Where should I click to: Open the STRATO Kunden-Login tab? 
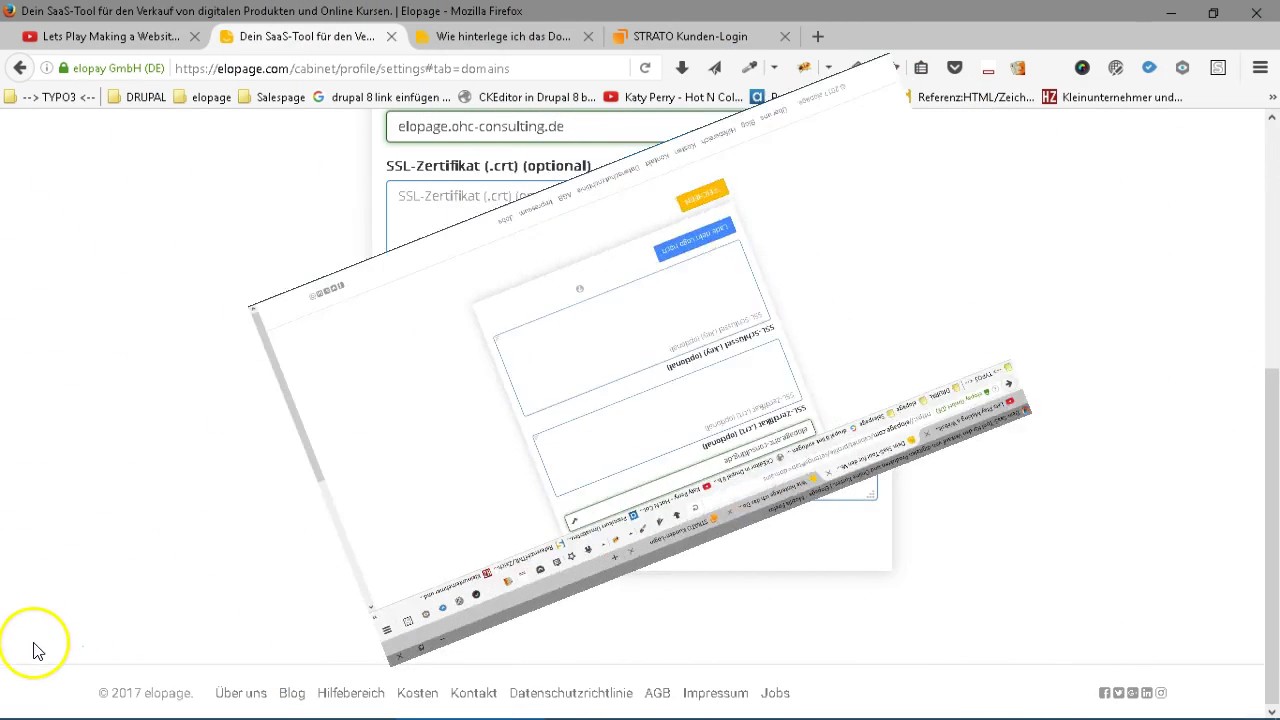690,36
